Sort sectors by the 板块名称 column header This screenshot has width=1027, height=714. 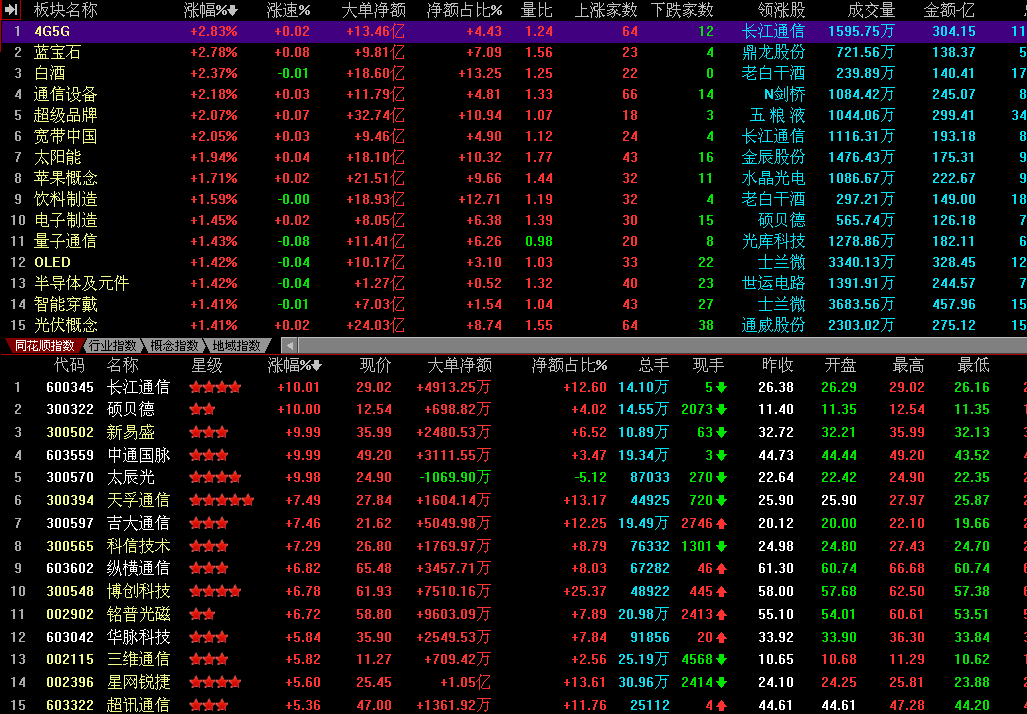tap(65, 10)
